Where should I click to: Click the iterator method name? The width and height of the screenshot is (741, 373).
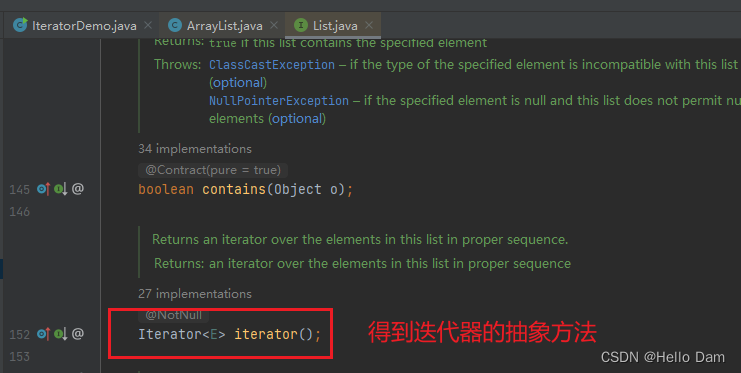[x=266, y=334]
